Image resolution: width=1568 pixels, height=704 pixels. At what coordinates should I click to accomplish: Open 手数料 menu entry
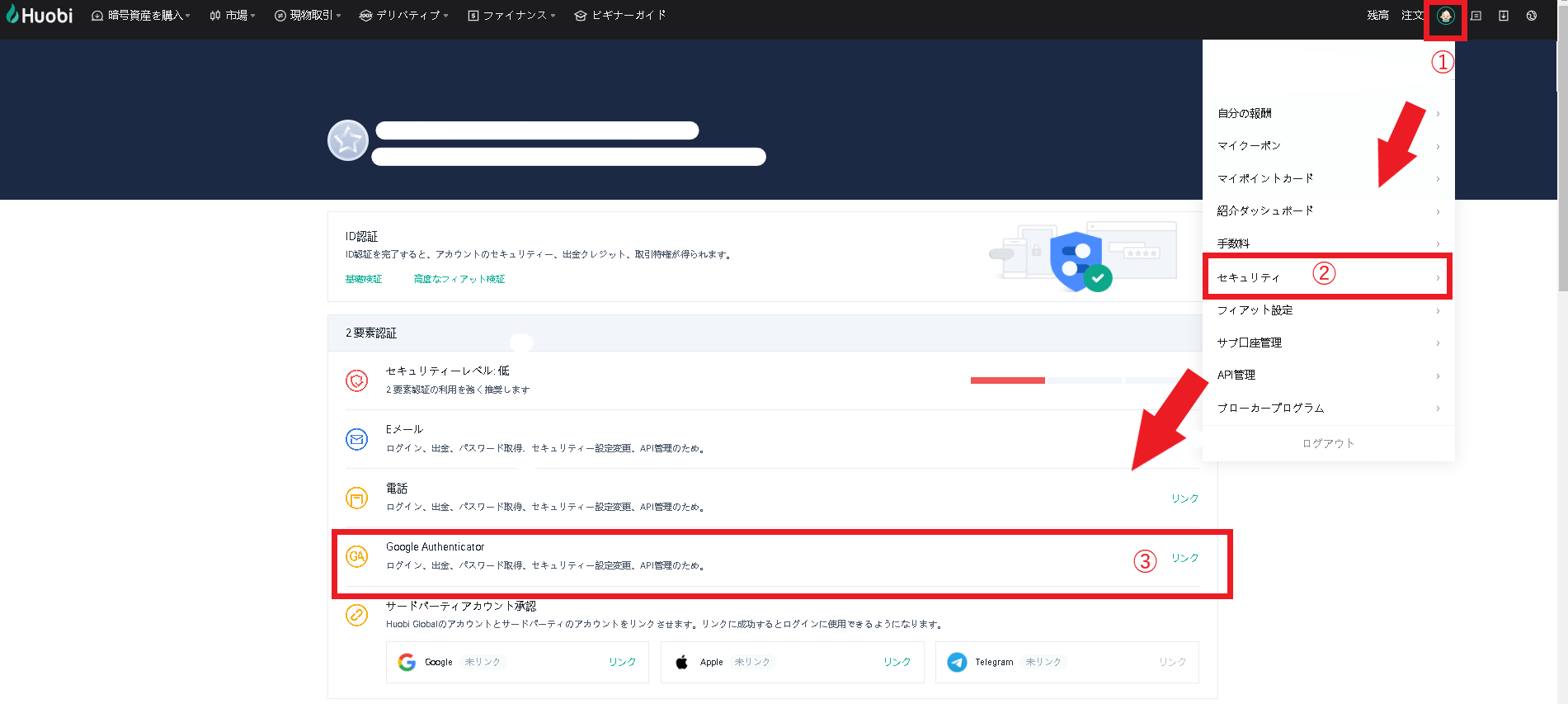1328,243
